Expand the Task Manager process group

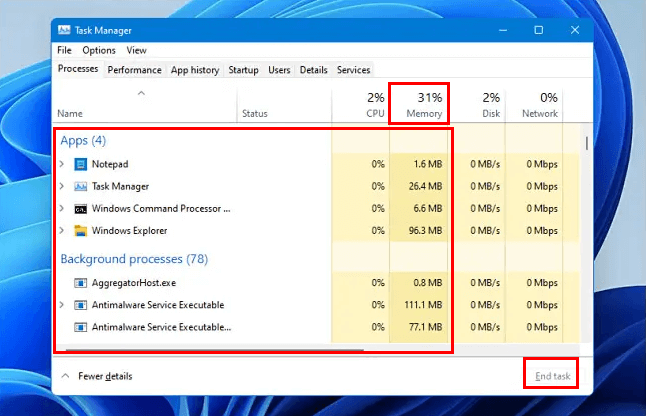[x=62, y=186]
